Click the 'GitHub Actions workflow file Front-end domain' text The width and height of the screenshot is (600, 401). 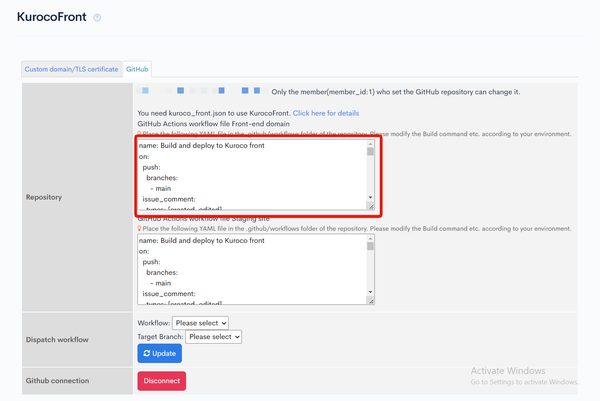[x=214, y=124]
